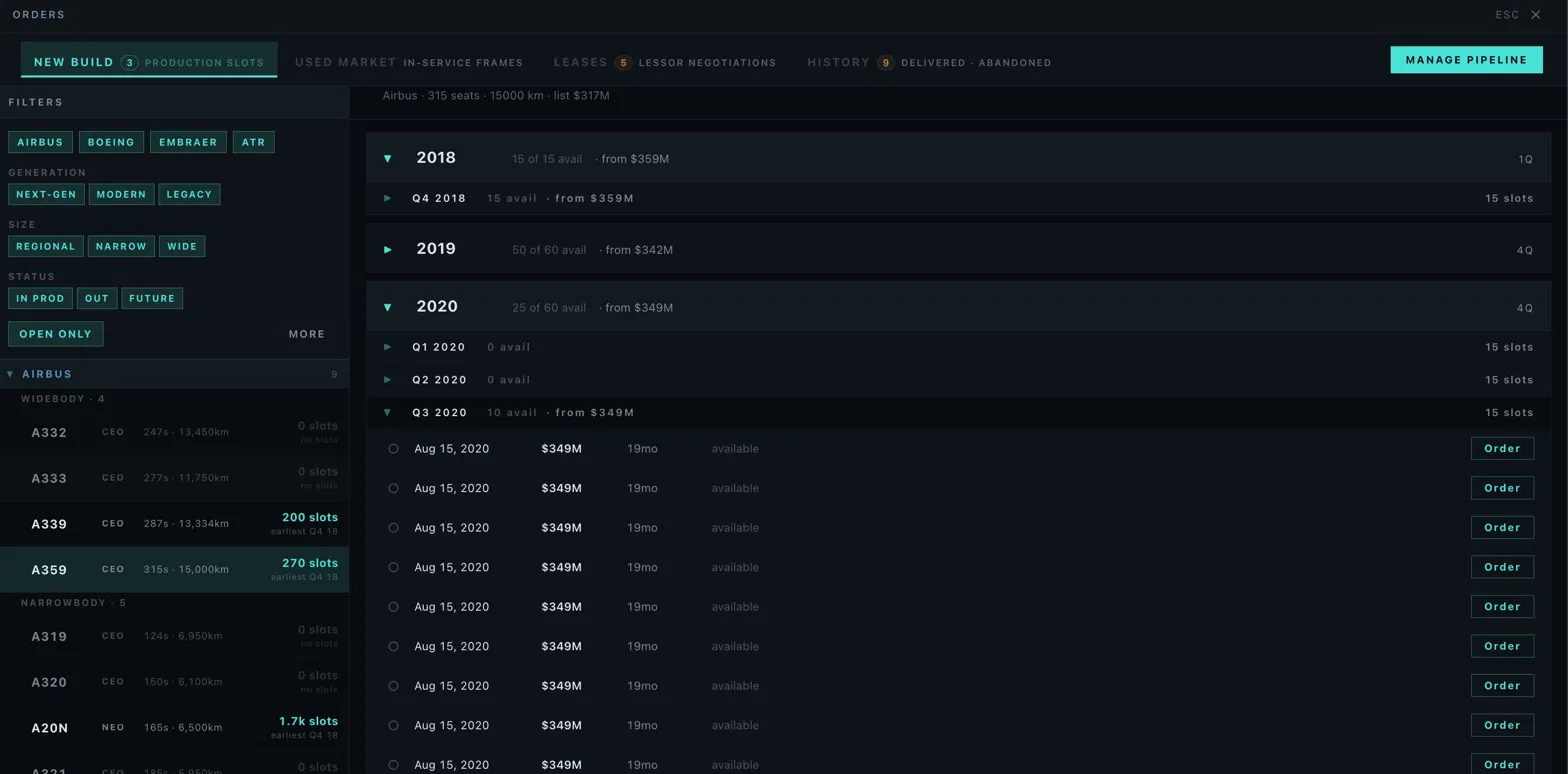This screenshot has width=1568, height=774.
Task: Select the A320 aircraft row
Action: pyautogui.click(x=174, y=682)
